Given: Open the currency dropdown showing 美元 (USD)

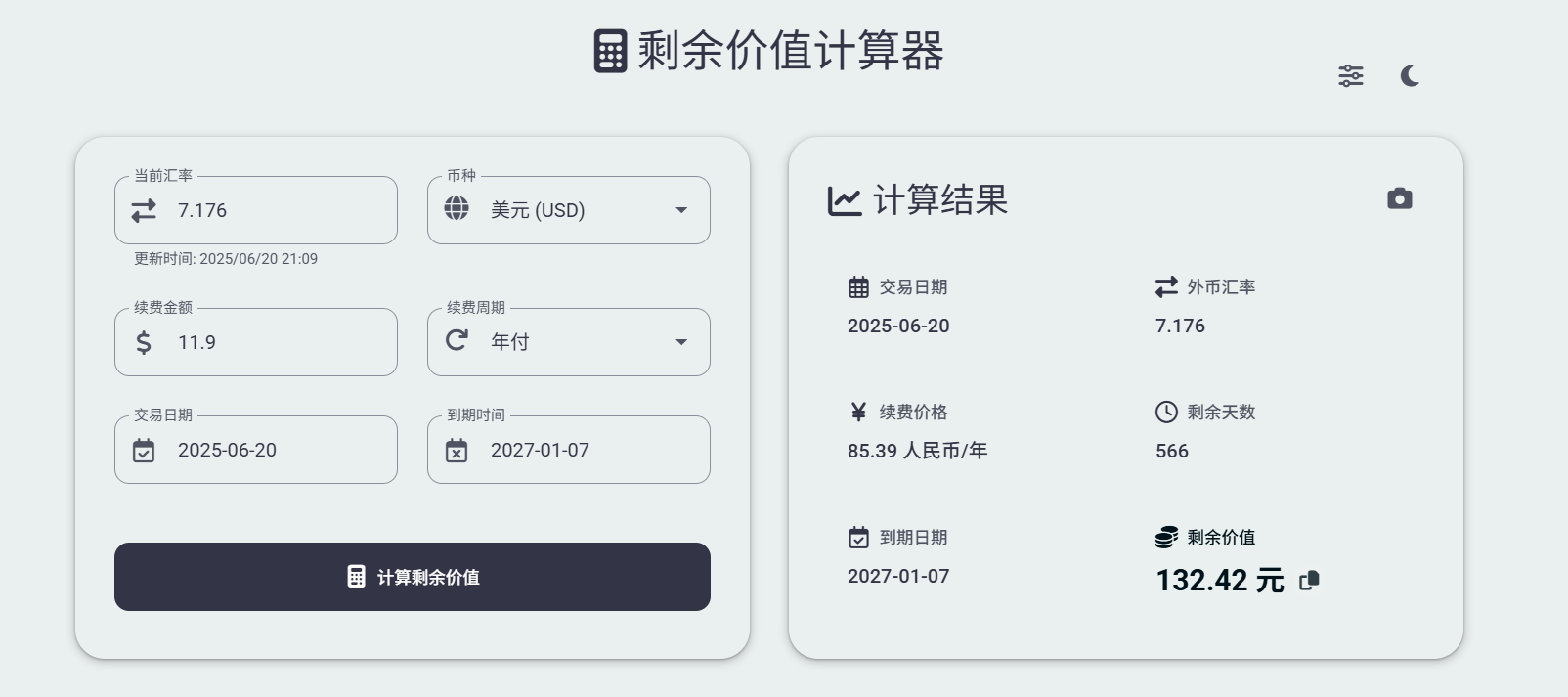Looking at the screenshot, I should click(x=567, y=209).
